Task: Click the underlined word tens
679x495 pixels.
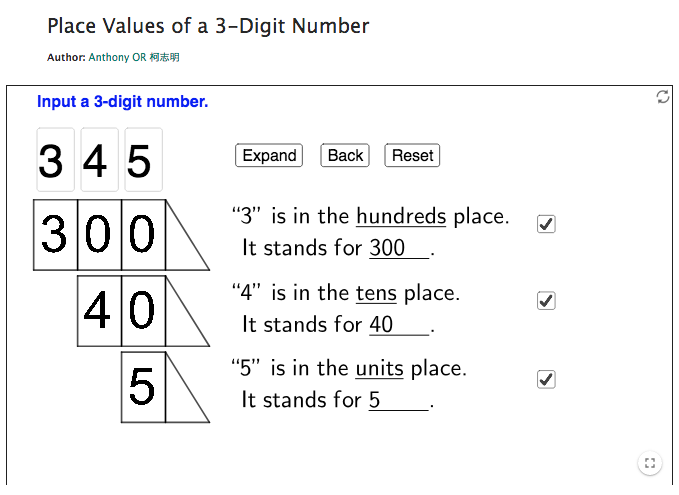Action: click(x=376, y=293)
